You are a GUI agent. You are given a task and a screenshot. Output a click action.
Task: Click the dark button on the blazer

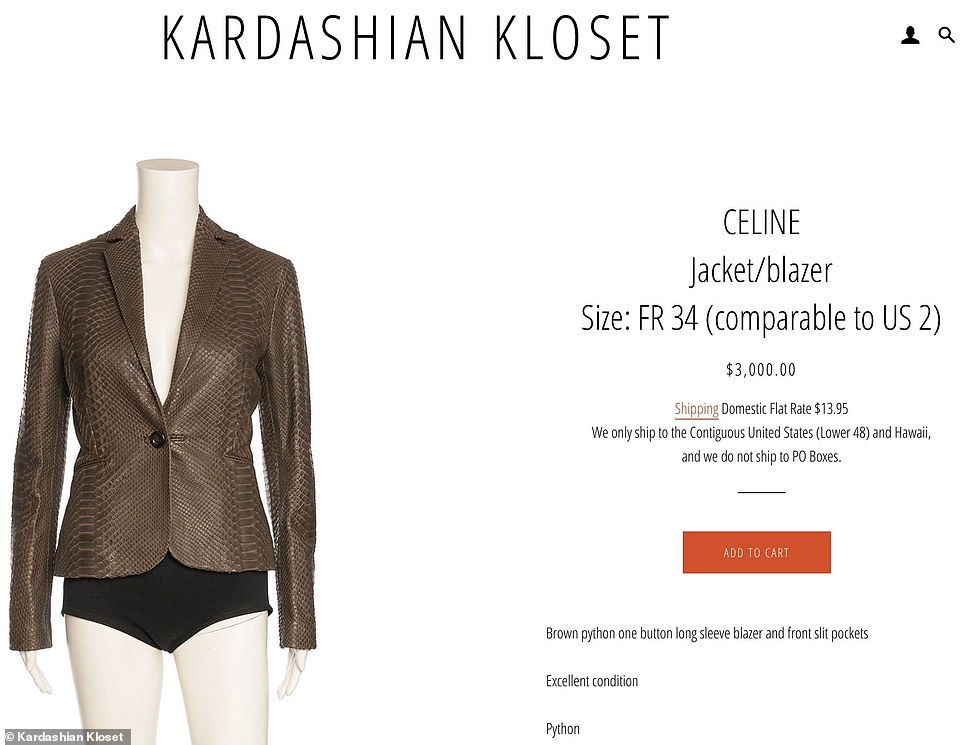155,438
